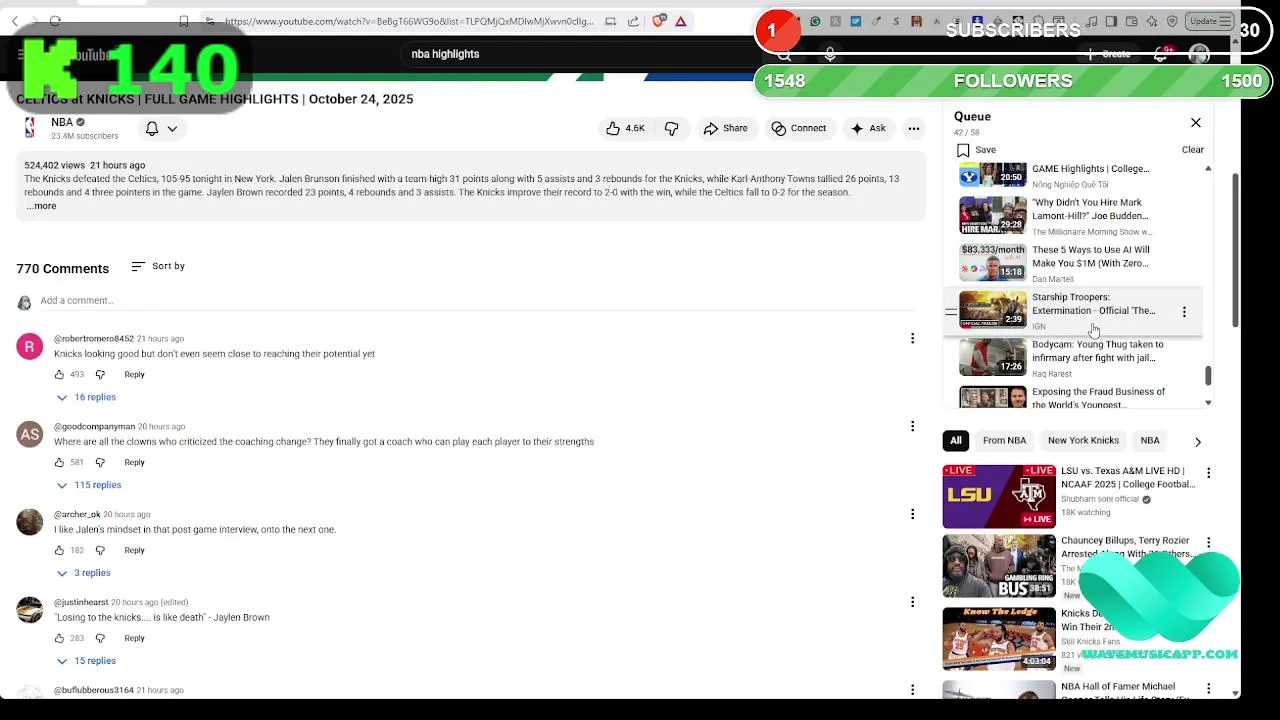Image resolution: width=1280 pixels, height=720 pixels.
Task: Select the From NBA filter chip
Action: point(1004,441)
